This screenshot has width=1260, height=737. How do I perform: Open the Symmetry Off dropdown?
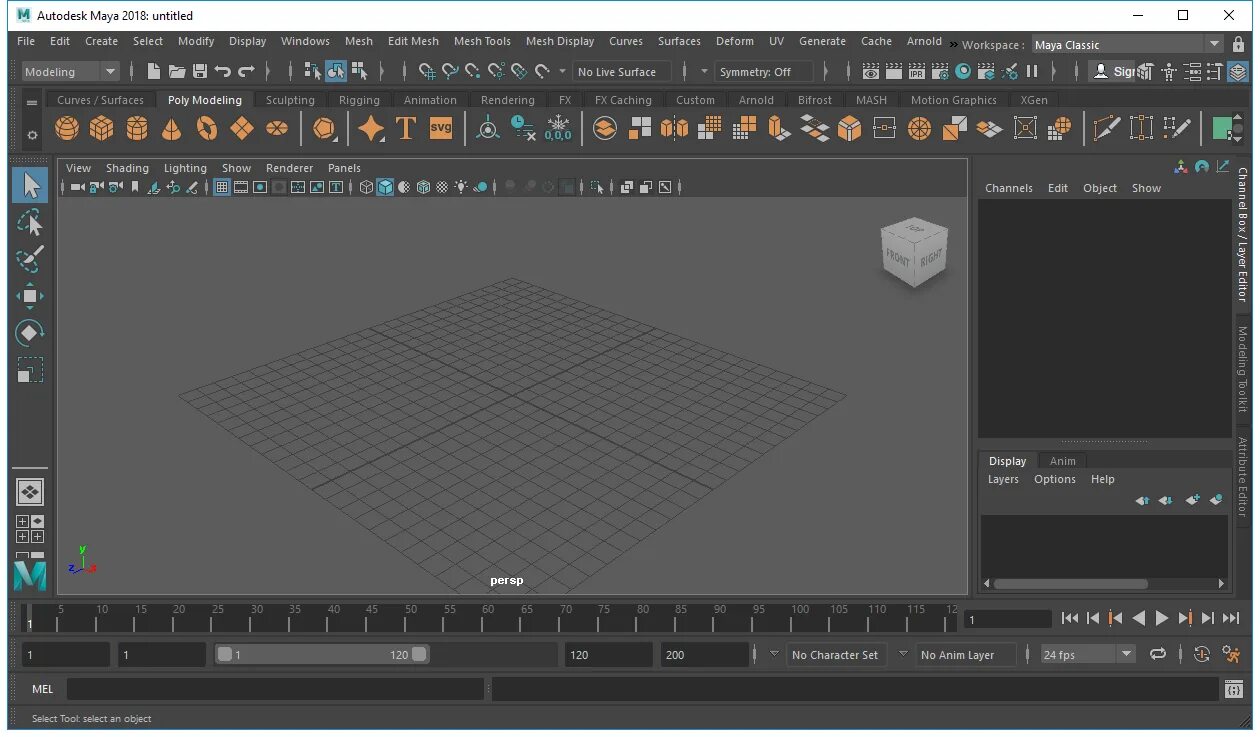tap(766, 72)
